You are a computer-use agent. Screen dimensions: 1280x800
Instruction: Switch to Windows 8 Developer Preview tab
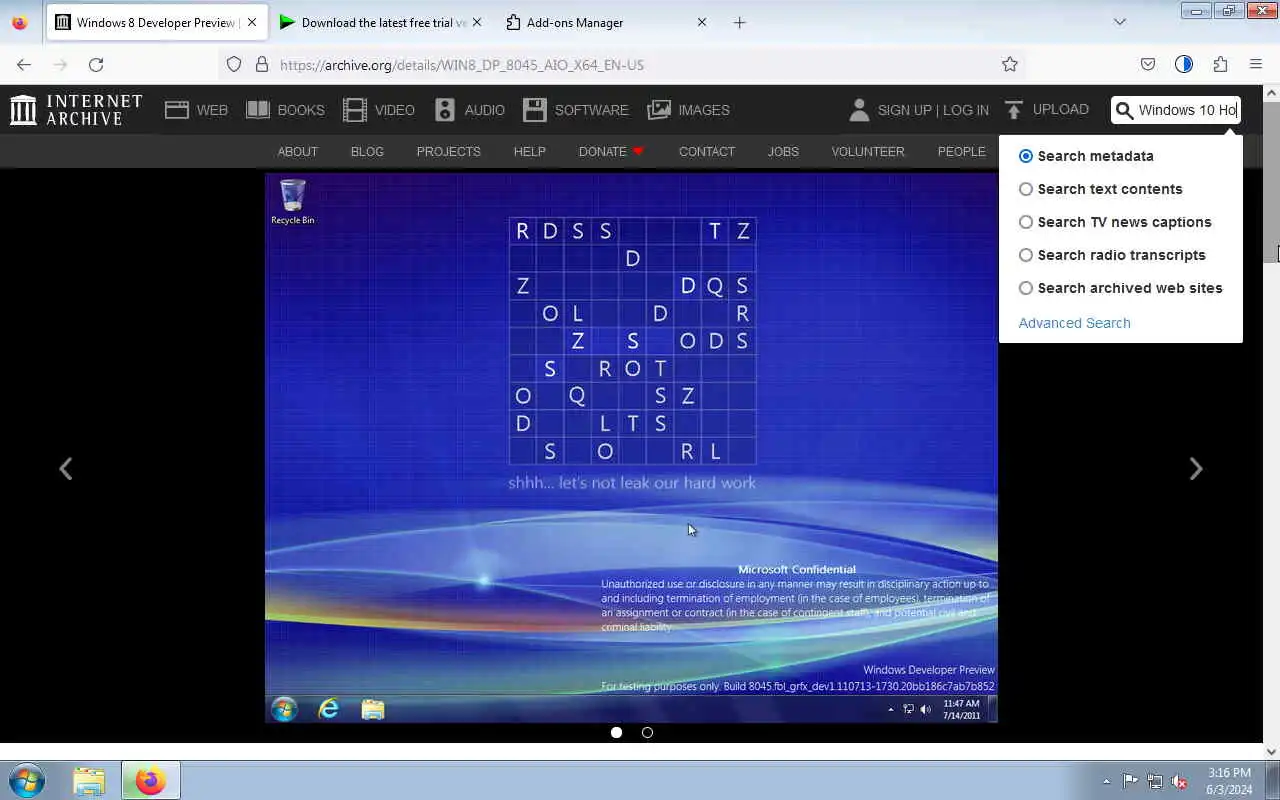click(155, 22)
